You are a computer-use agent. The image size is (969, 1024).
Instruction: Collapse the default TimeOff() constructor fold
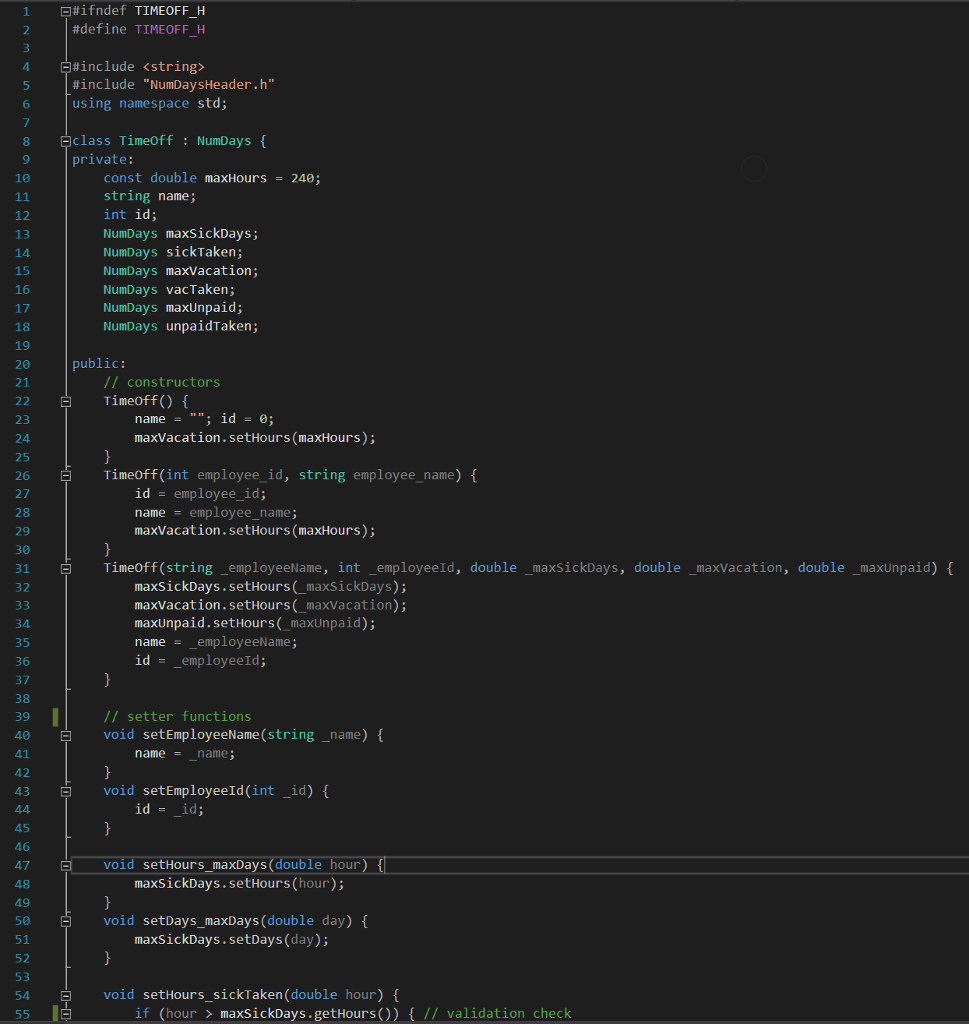tap(66, 402)
